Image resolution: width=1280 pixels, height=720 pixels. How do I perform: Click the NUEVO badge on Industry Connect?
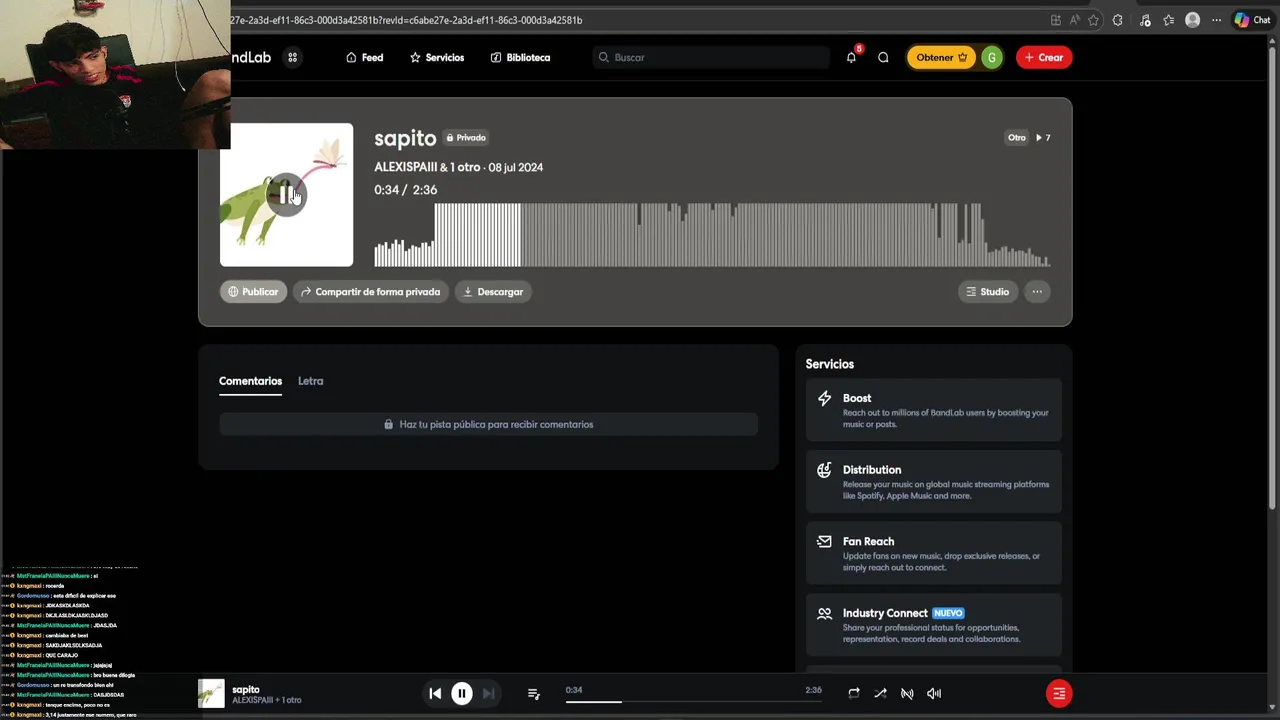(x=948, y=613)
